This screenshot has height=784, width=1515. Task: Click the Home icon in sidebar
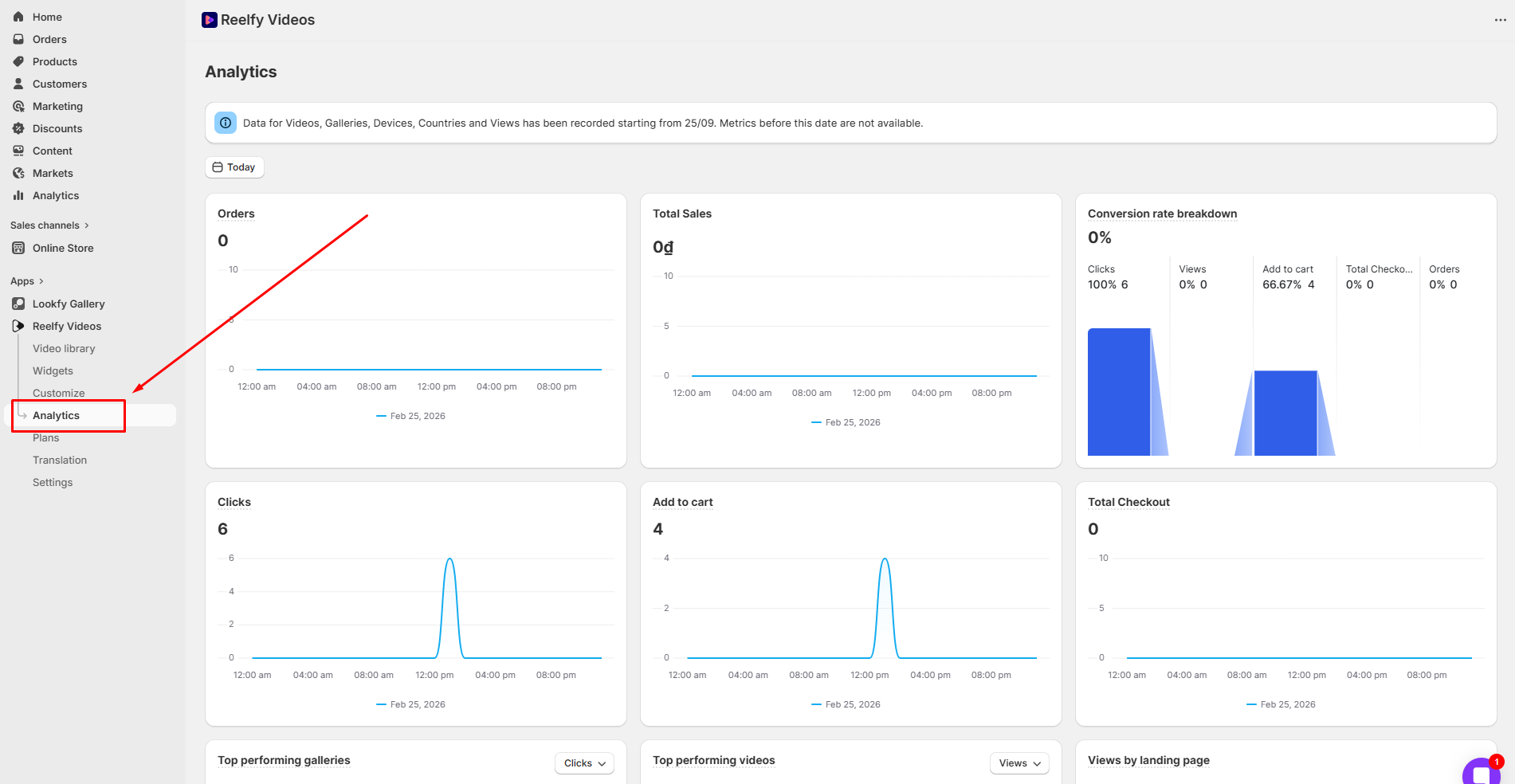pyautogui.click(x=18, y=17)
